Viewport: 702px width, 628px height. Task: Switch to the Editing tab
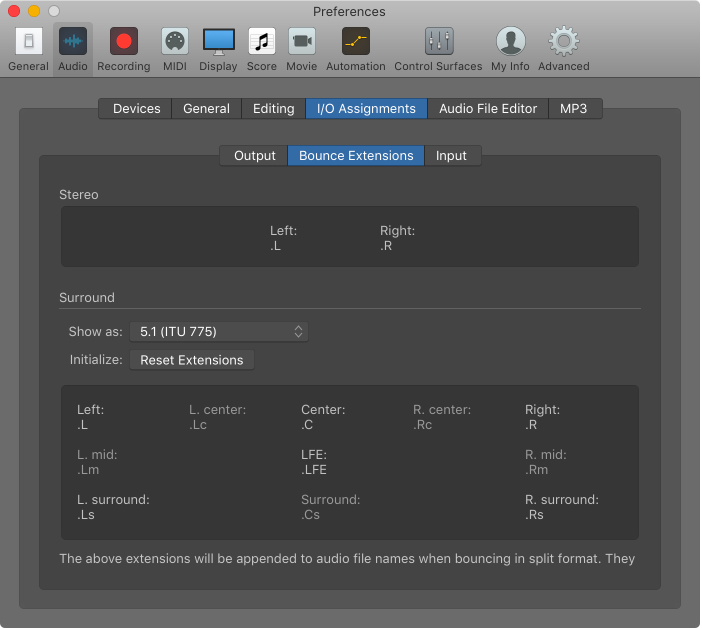pos(274,109)
